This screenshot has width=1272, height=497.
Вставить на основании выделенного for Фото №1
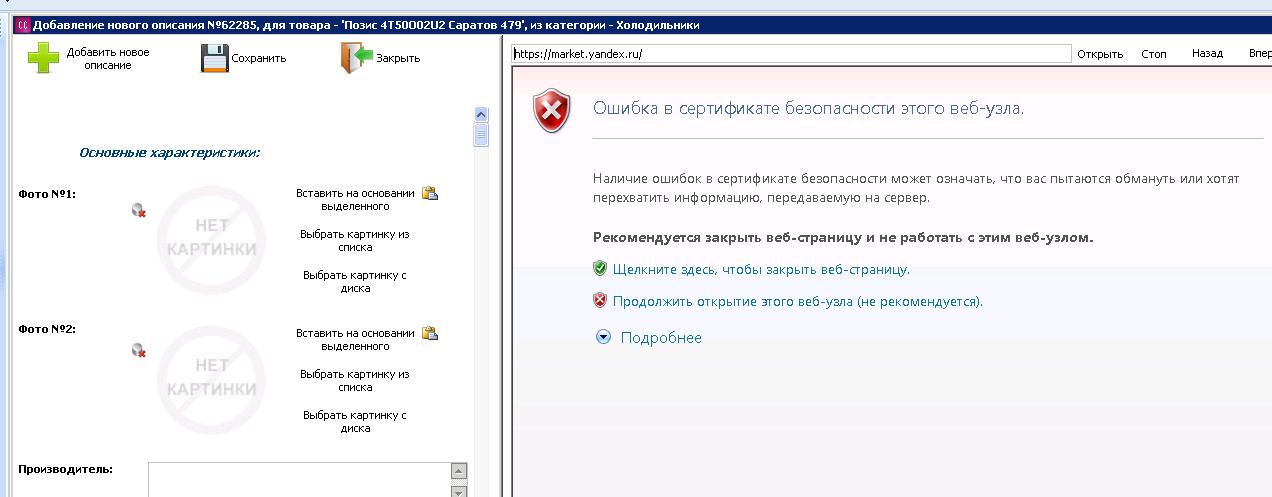point(355,200)
